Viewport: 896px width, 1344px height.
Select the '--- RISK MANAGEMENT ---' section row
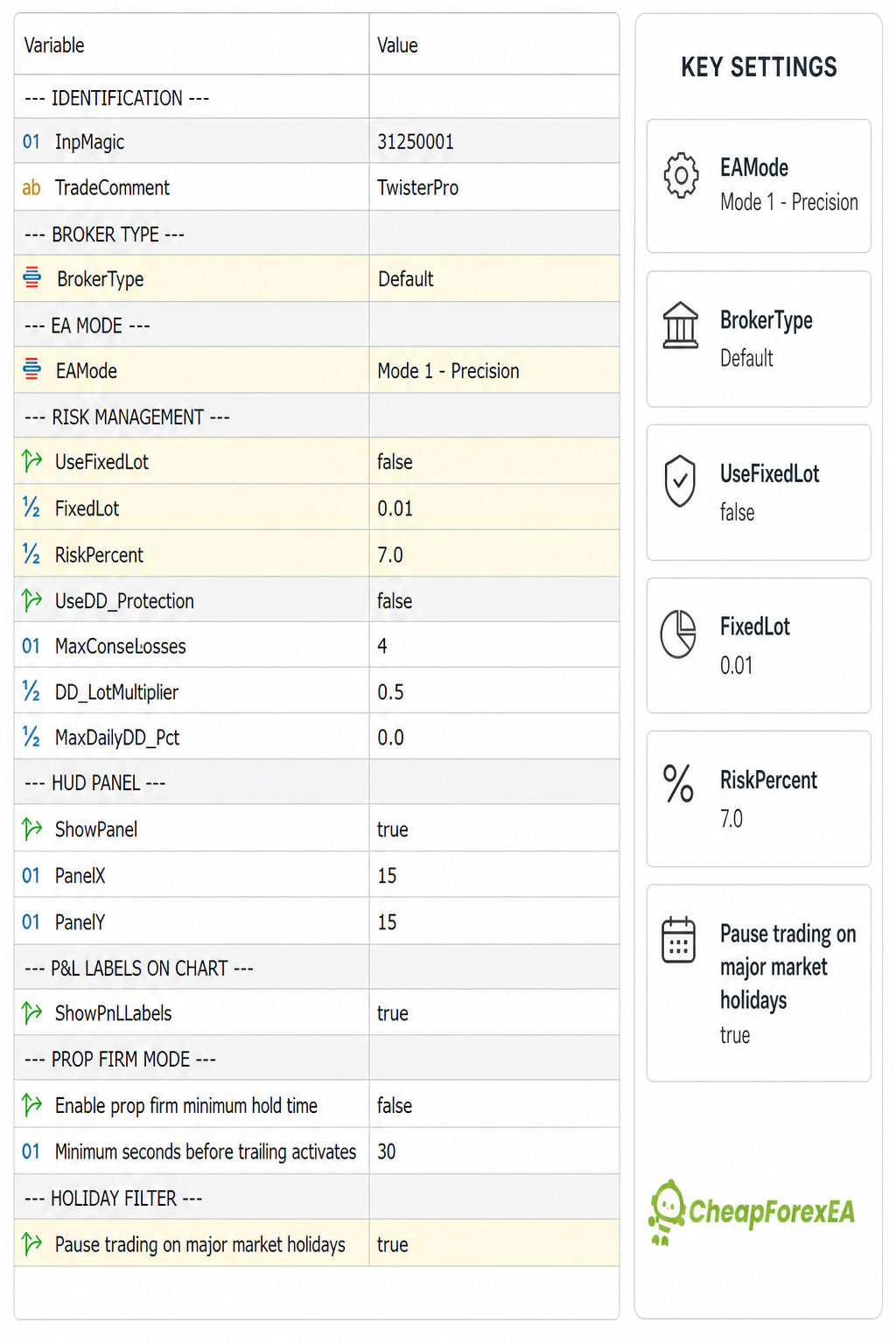click(x=317, y=416)
